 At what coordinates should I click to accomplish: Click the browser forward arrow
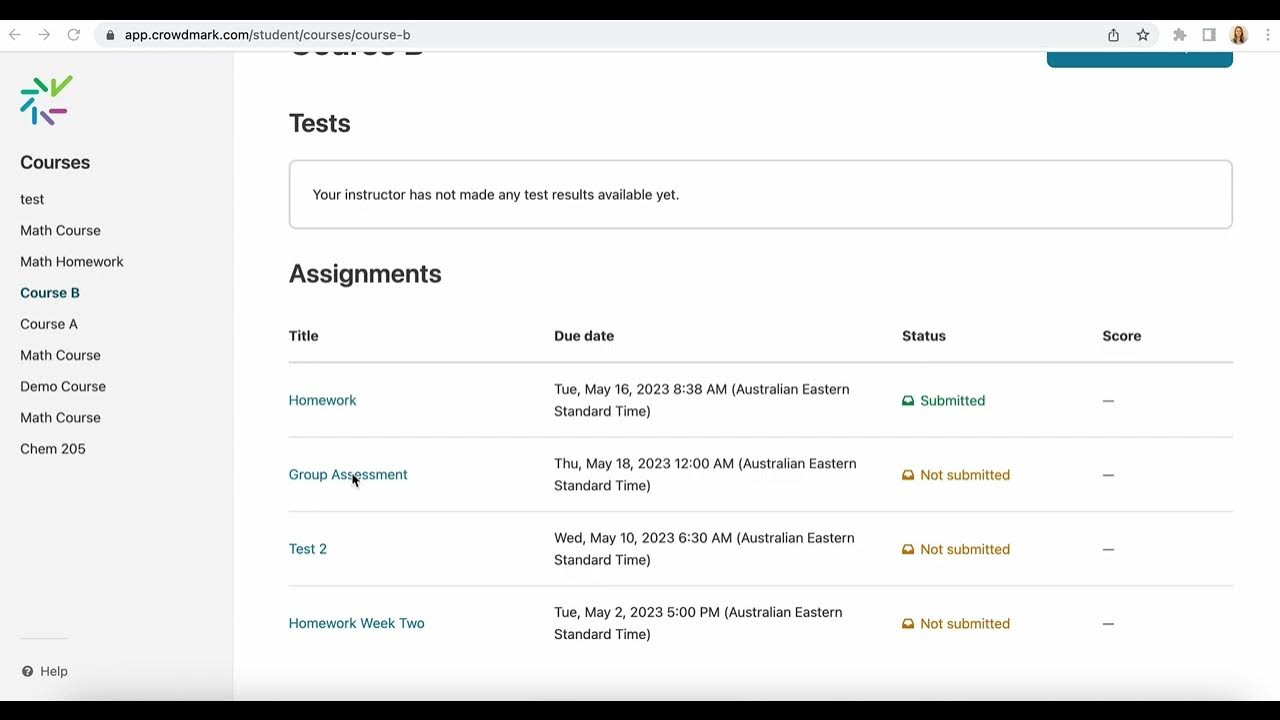coord(44,35)
